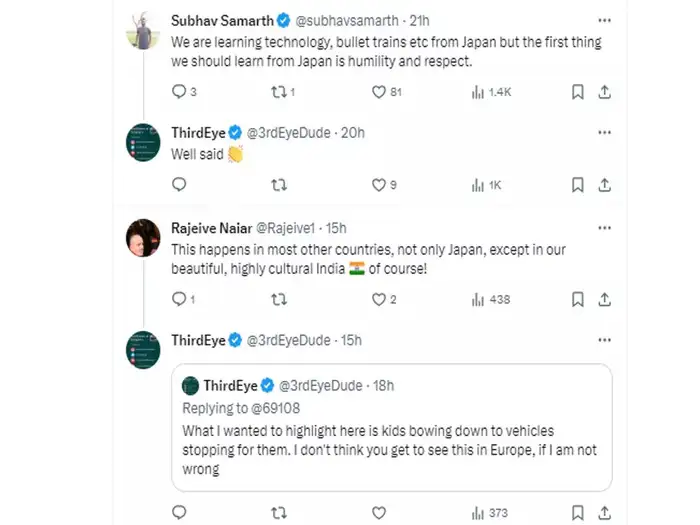Share Rajeive Naiar's tweet
The width and height of the screenshot is (700, 525).
pyautogui.click(x=604, y=298)
